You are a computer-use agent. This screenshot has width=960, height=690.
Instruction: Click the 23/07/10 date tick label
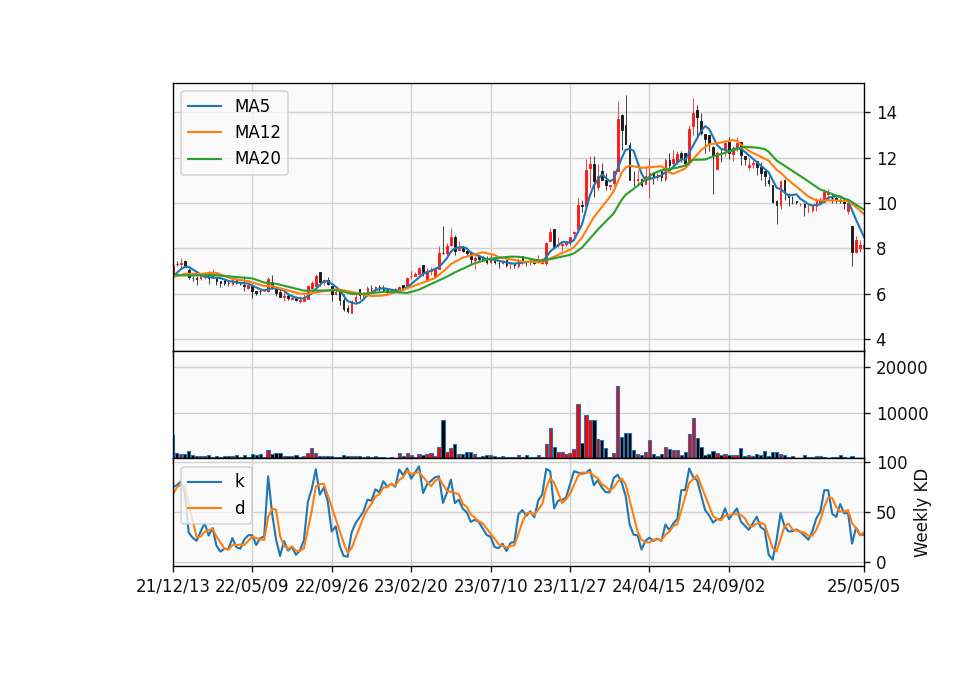490,586
